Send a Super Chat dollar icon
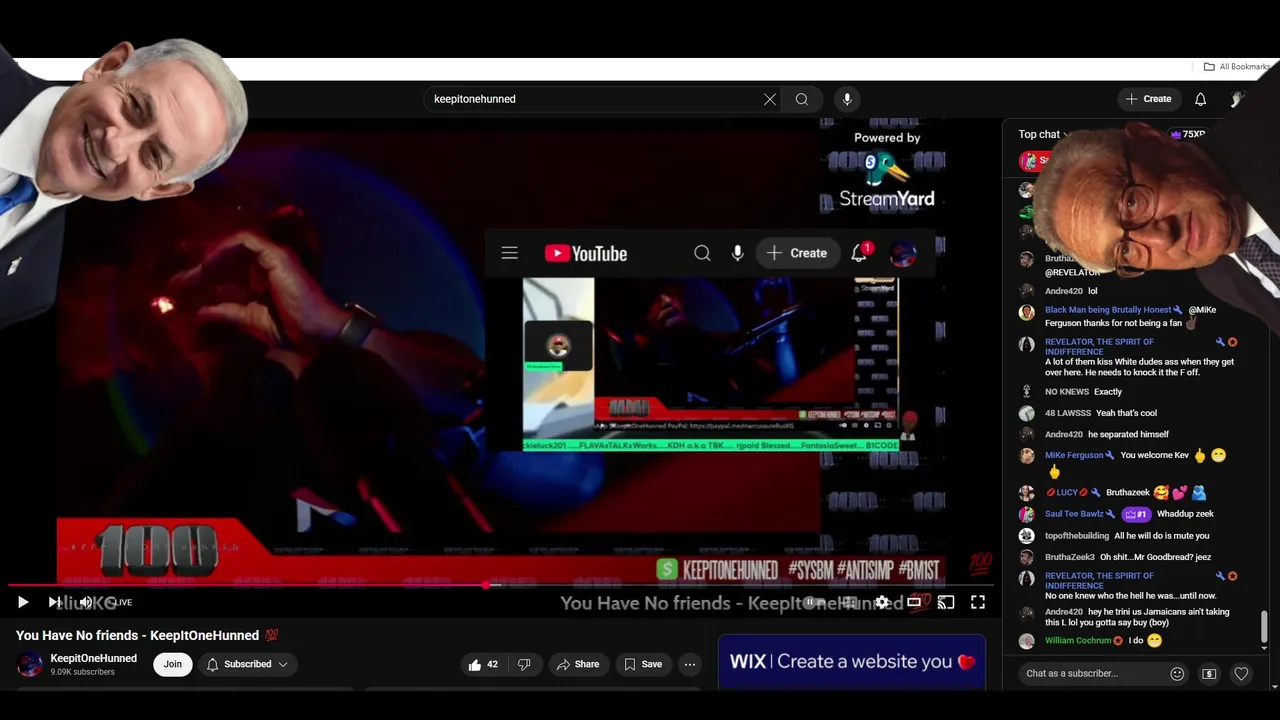This screenshot has width=1280, height=720. pos(1209,674)
